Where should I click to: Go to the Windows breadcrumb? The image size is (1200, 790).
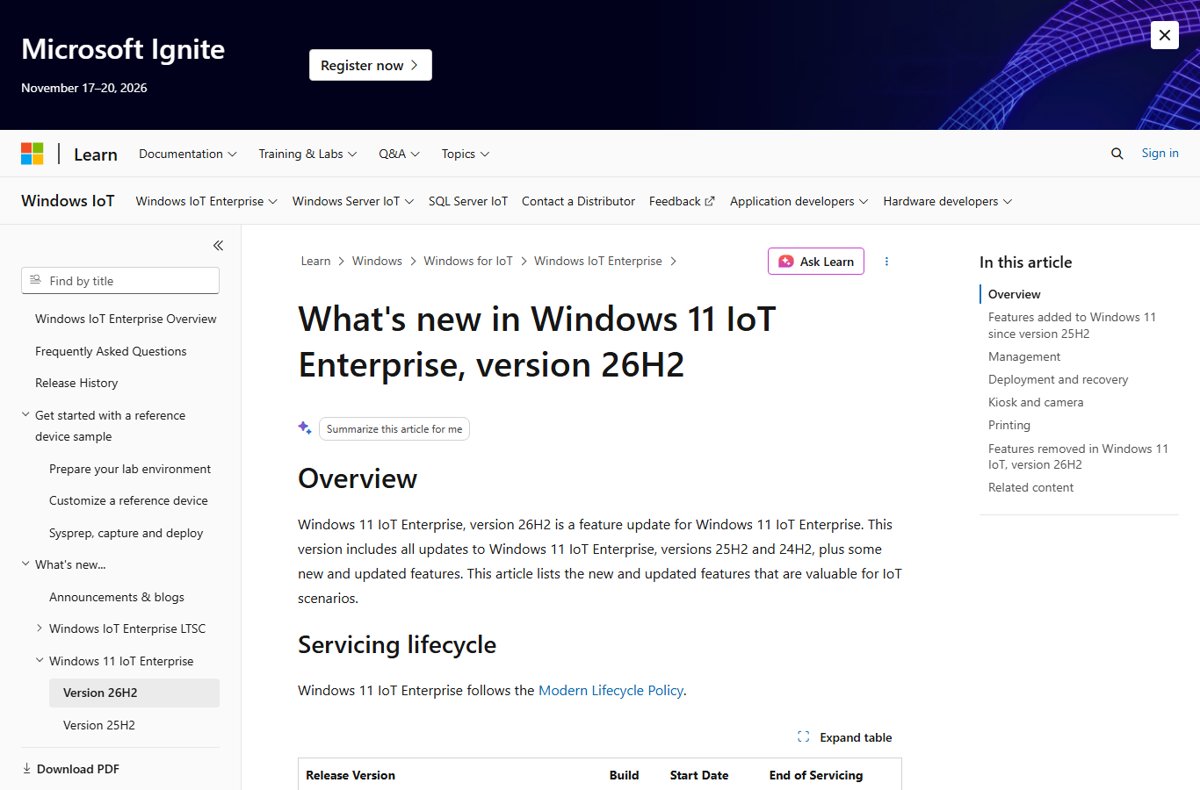[377, 261]
